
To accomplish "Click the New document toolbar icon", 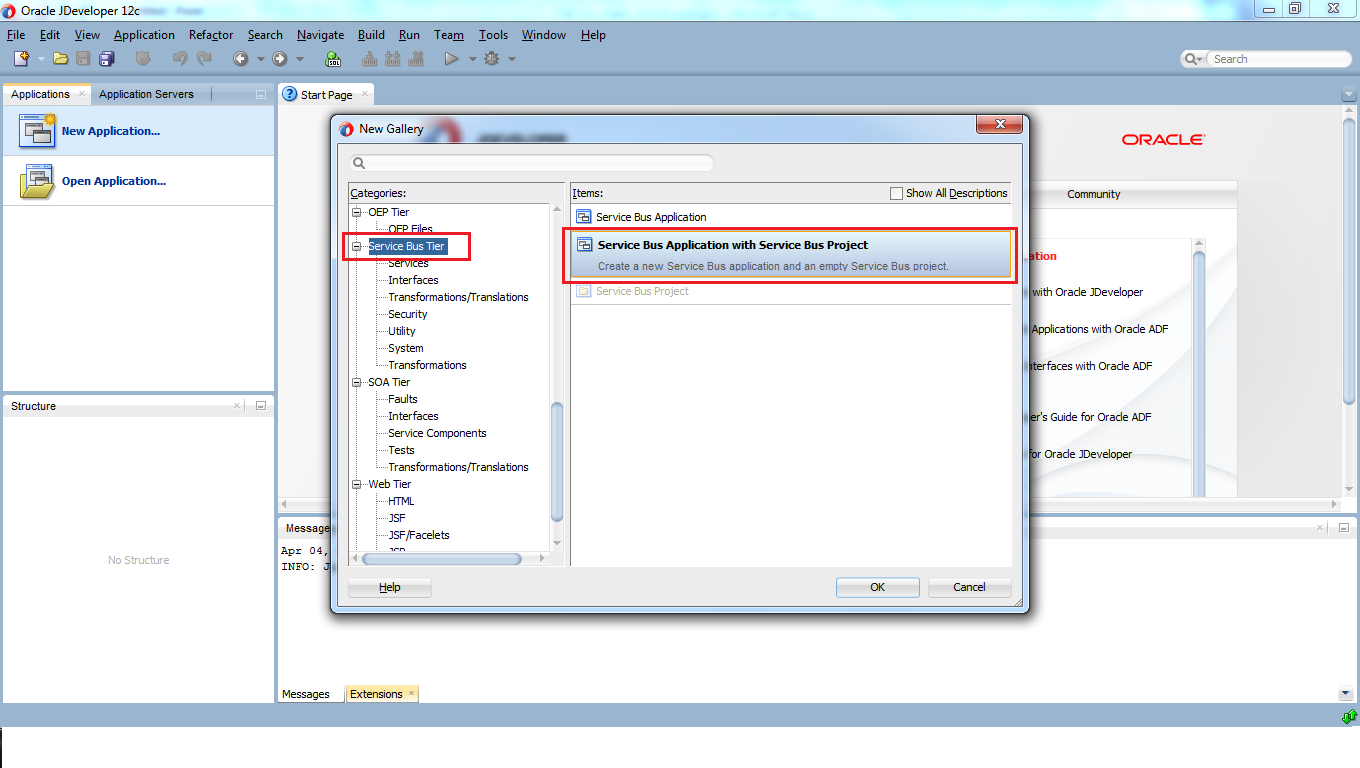I will (21, 59).
